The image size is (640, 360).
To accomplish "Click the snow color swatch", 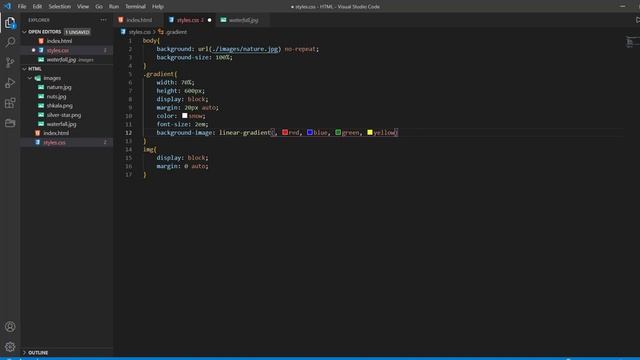I will [x=184, y=116].
